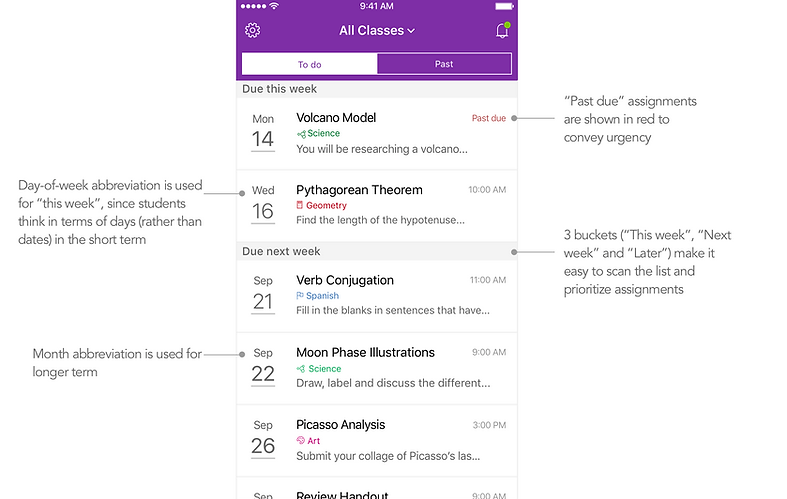Tap the Wi-Fi icon in status bar
Image resolution: width=787 pixels, height=499 pixels.
coord(274,6)
